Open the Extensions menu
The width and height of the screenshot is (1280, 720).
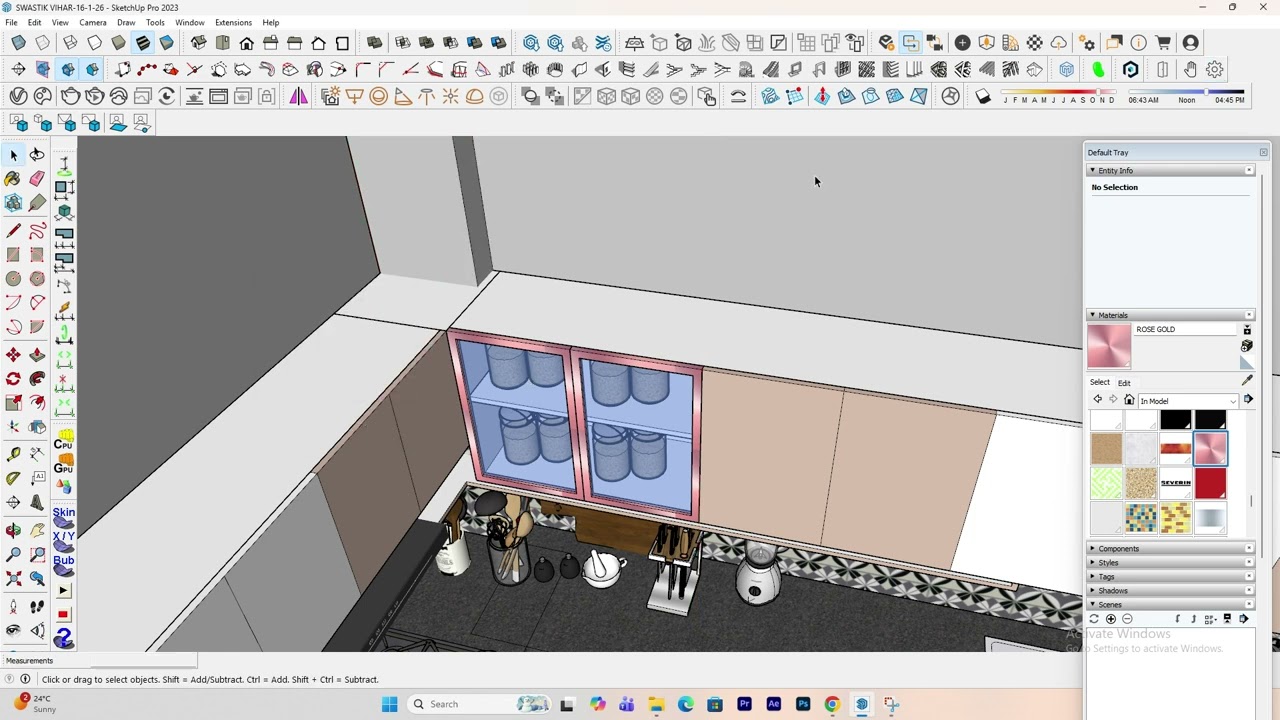(x=233, y=22)
